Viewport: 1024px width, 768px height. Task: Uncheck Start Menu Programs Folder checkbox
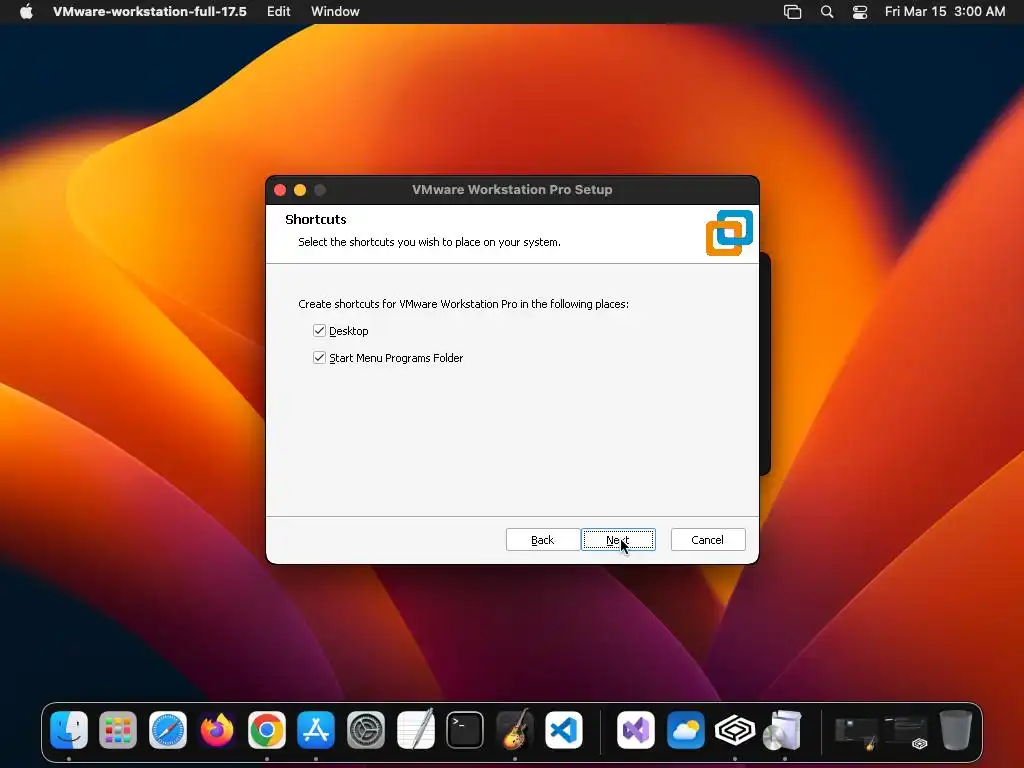coord(319,357)
